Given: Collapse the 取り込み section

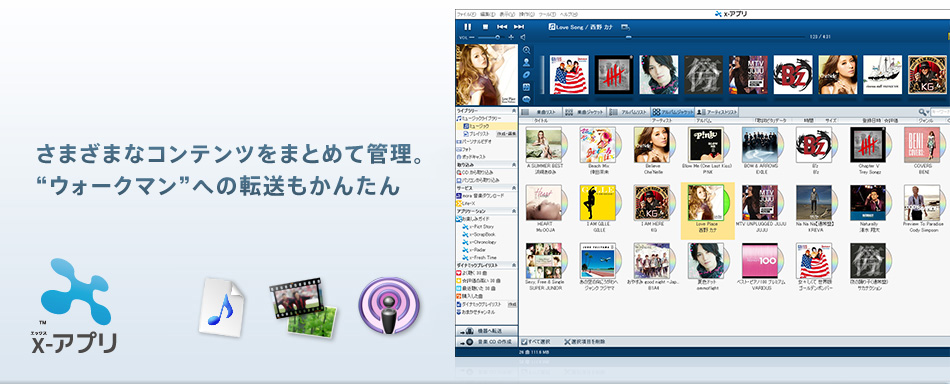Looking at the screenshot, I should pos(514,164).
